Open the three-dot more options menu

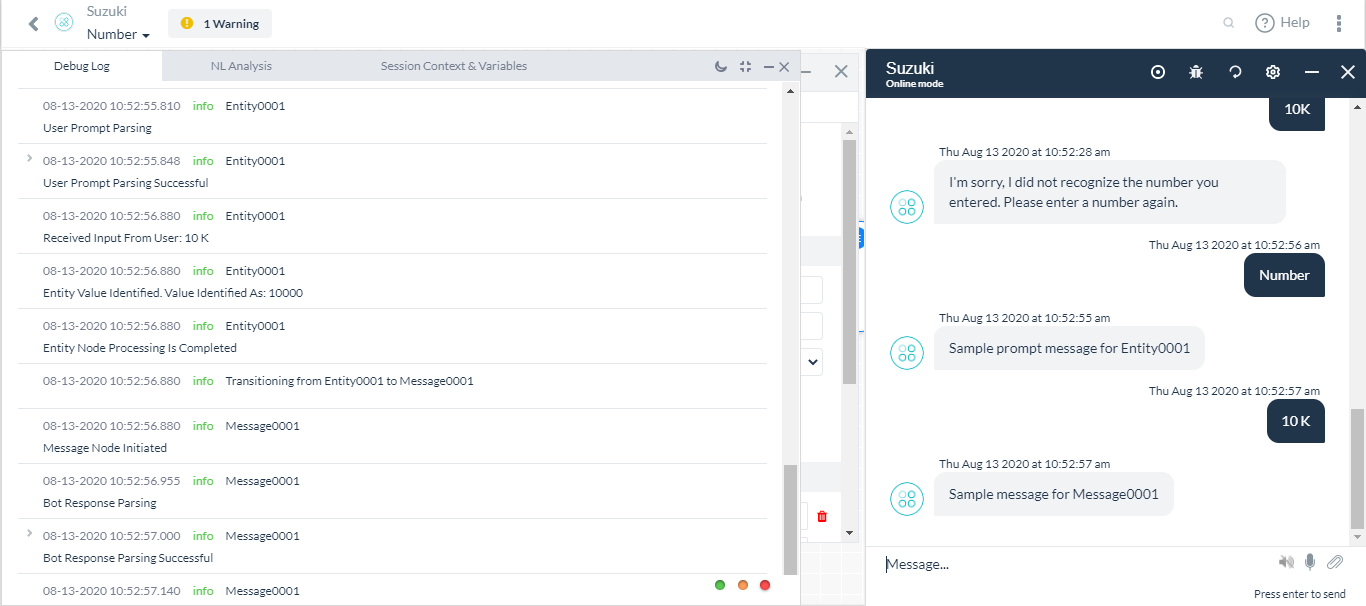(1340, 23)
